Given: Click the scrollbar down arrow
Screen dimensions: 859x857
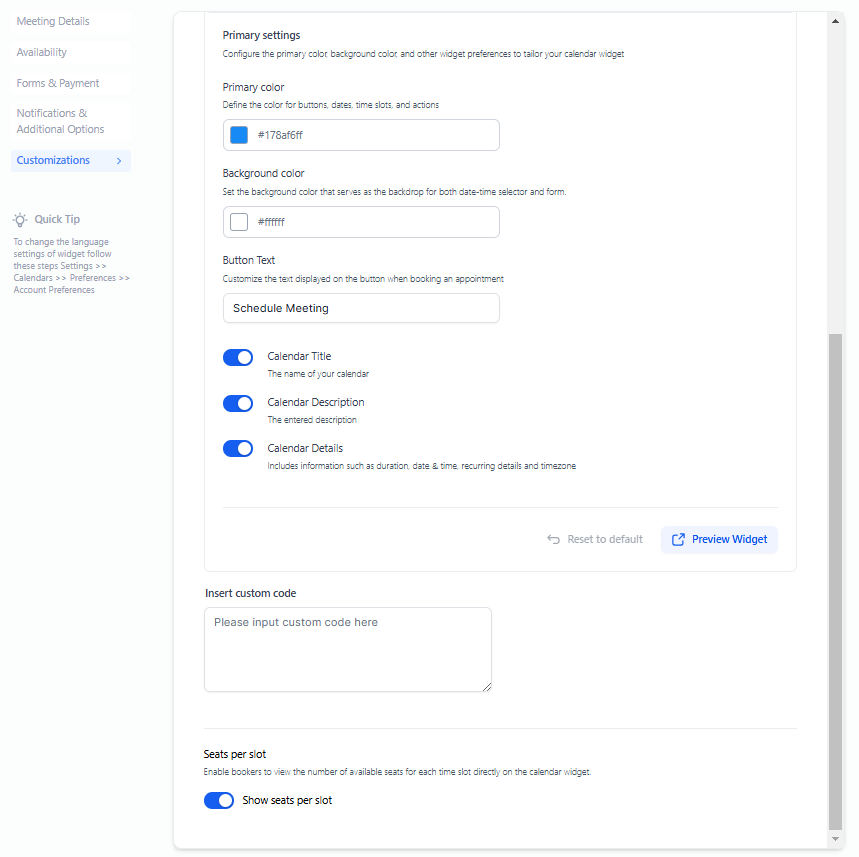Looking at the screenshot, I should (836, 840).
